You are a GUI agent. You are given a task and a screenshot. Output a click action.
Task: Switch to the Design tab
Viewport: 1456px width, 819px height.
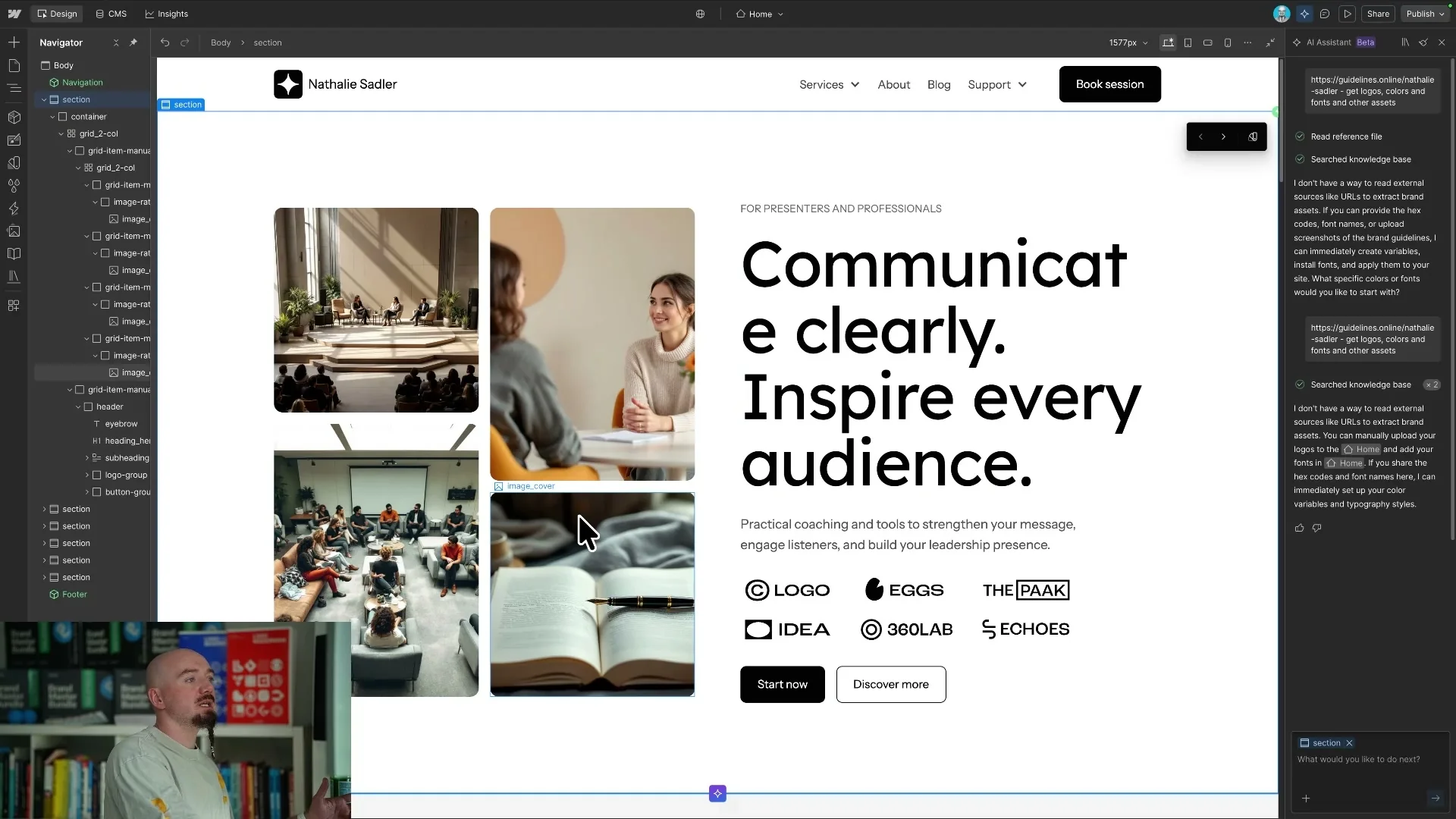[x=57, y=14]
